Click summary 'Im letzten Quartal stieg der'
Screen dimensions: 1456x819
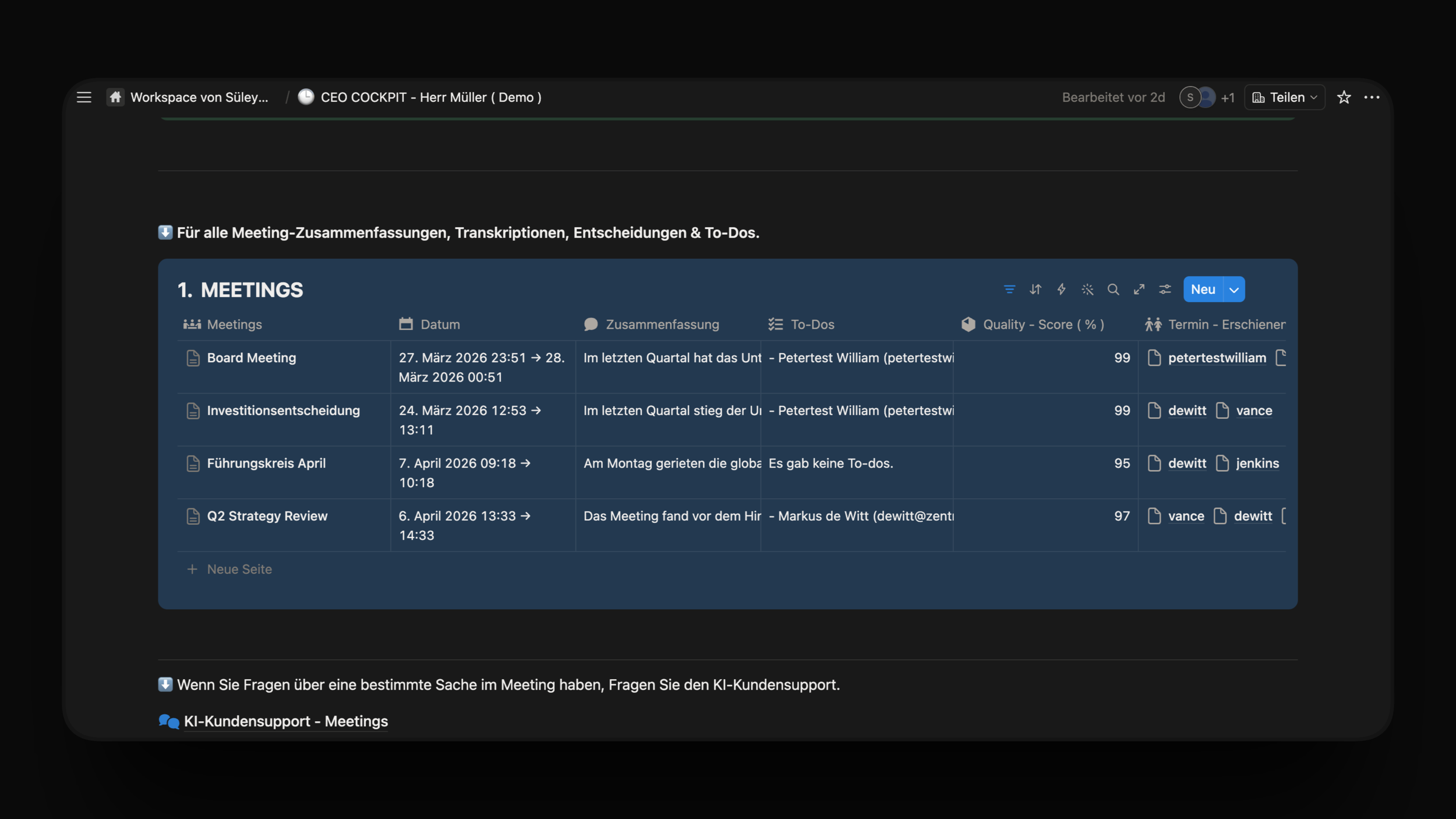pos(668,420)
